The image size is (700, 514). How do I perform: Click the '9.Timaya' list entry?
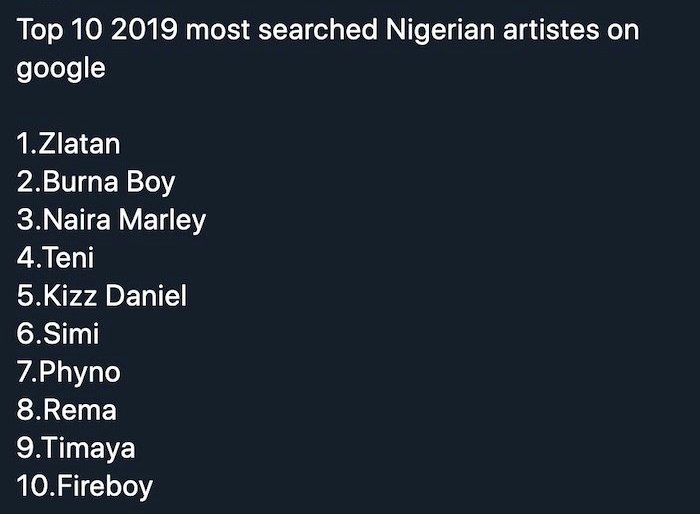point(76,449)
